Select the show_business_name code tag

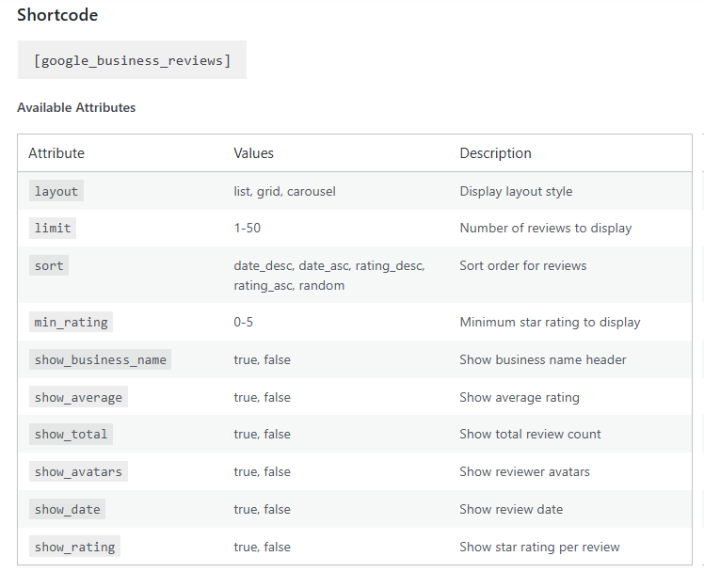click(x=100, y=360)
